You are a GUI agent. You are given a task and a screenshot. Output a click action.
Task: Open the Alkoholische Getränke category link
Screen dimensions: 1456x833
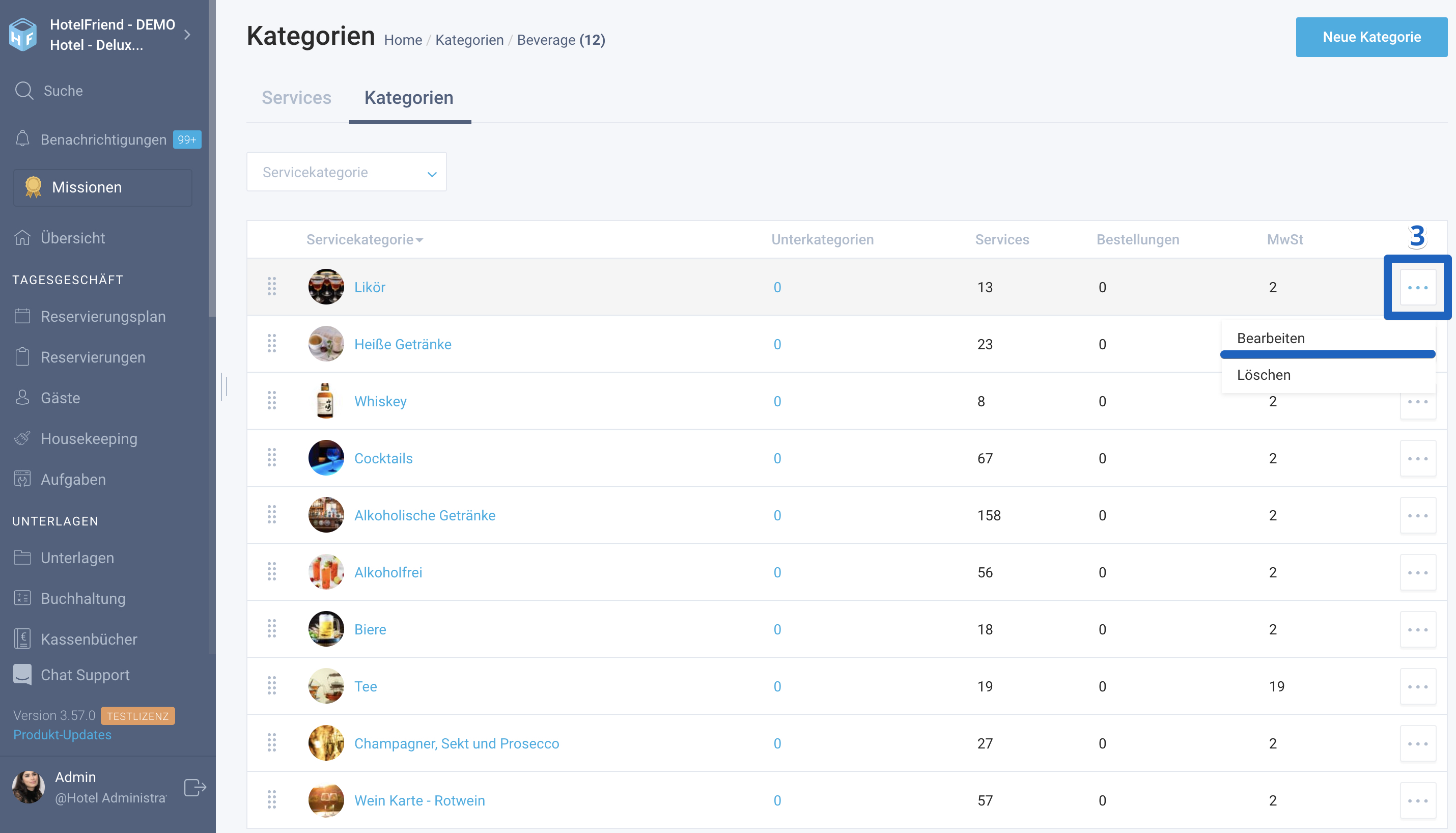coord(425,515)
